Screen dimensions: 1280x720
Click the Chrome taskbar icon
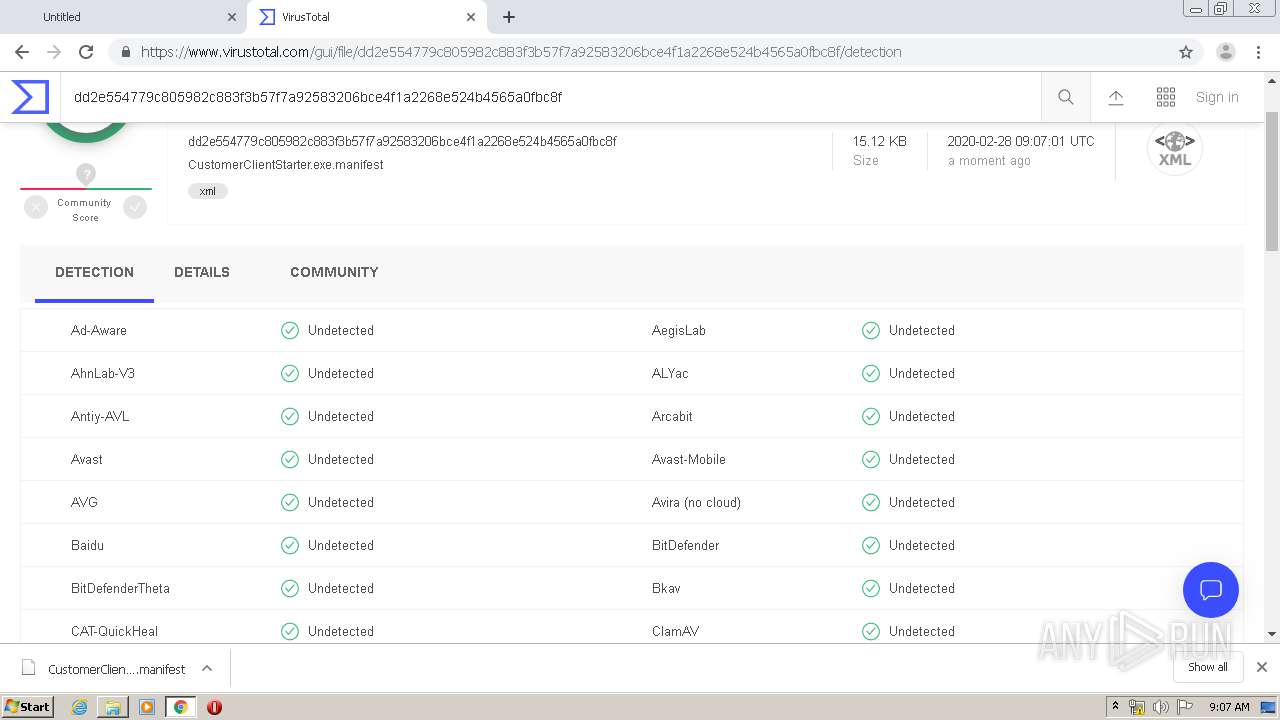(x=180, y=707)
